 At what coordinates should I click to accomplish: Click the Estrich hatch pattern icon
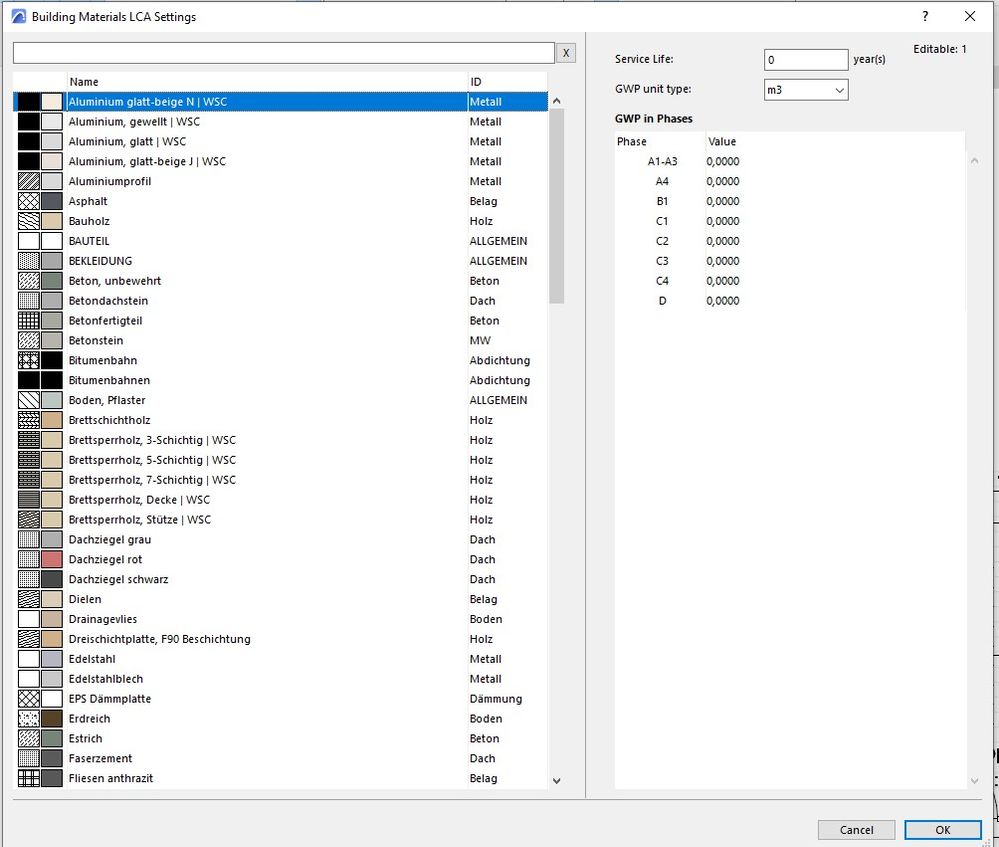coord(29,739)
